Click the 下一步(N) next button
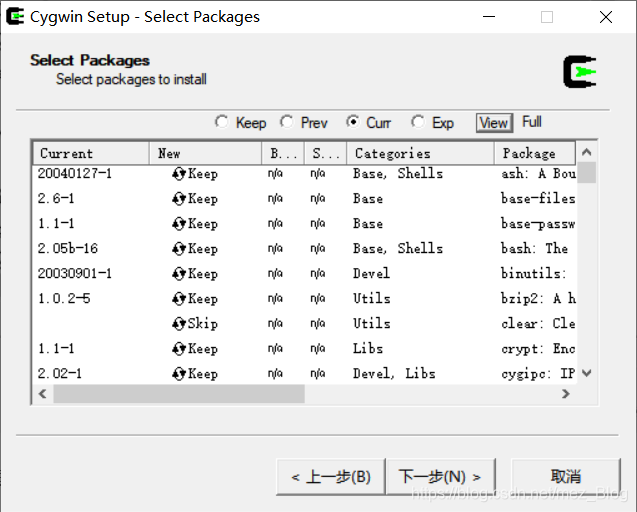This screenshot has height=512, width=637. (x=440, y=477)
